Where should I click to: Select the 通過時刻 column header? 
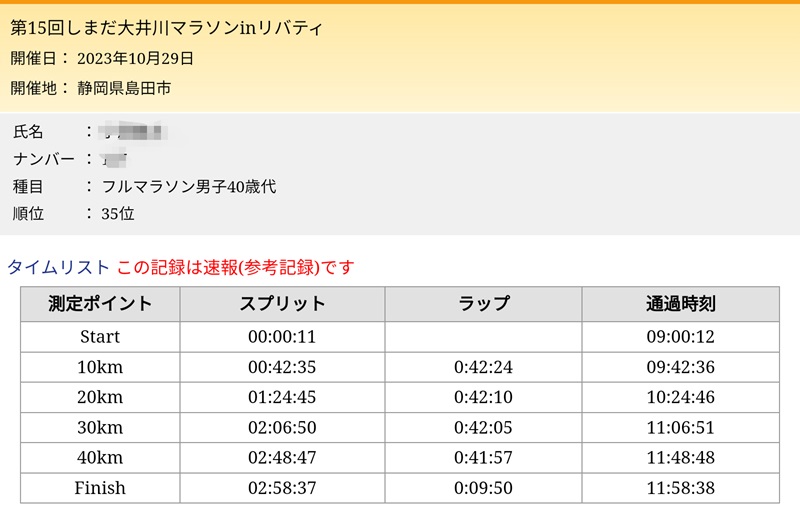(681, 304)
